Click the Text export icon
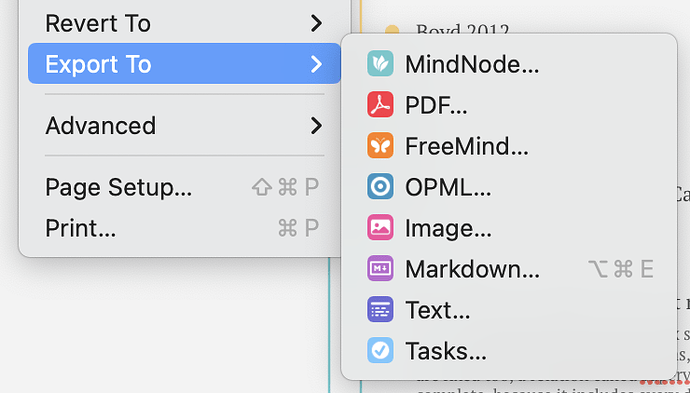Image resolution: width=690 pixels, height=393 pixels. (x=380, y=309)
